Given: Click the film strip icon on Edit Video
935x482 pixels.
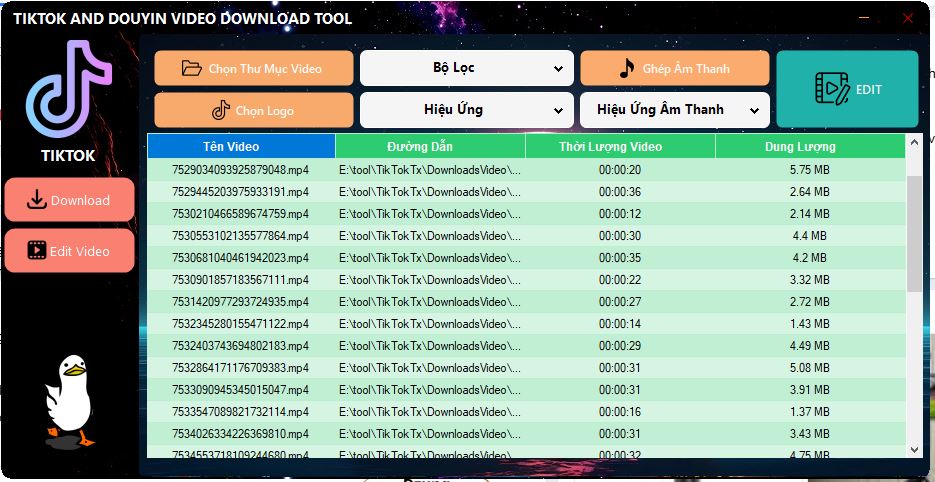Looking at the screenshot, I should coord(37,251).
